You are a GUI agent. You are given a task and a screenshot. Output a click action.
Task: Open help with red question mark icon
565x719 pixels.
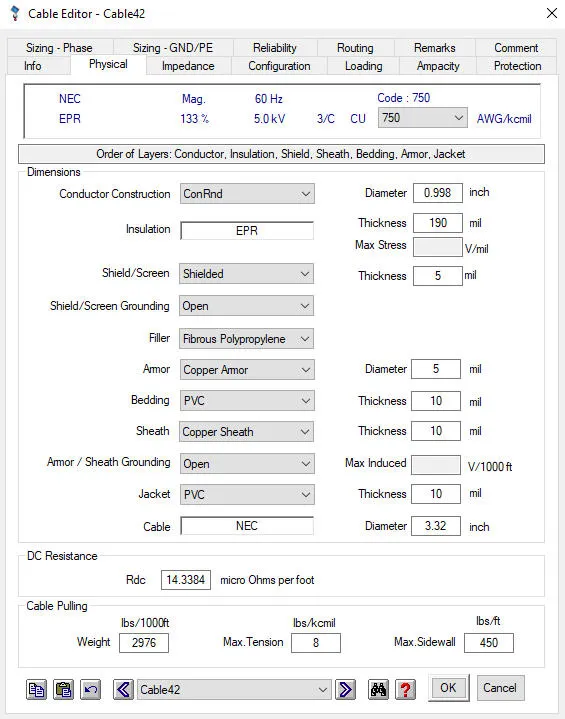click(x=405, y=689)
